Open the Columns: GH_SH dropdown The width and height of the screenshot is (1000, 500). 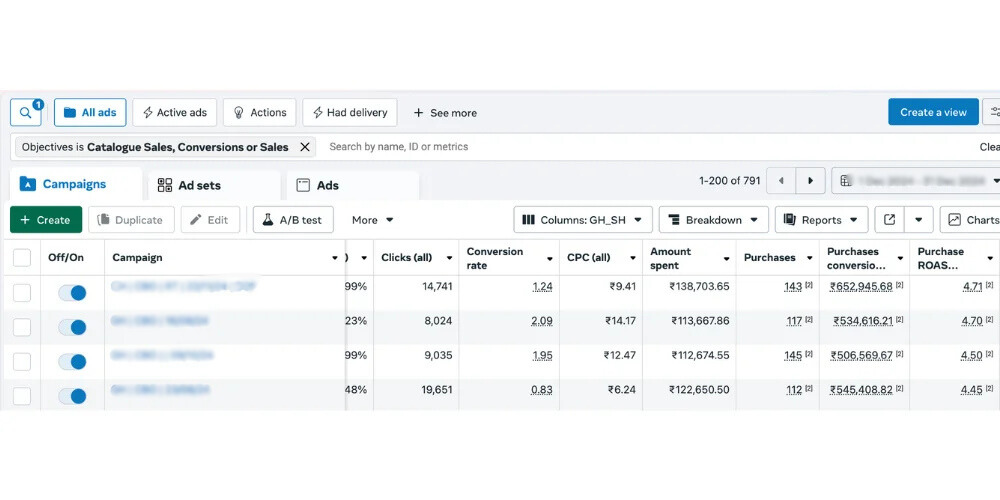[583, 220]
